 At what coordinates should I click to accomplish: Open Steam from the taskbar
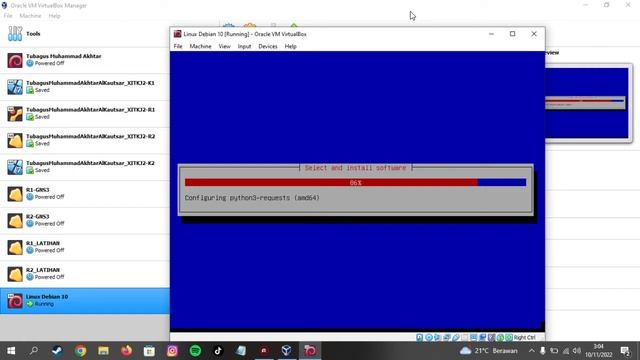click(x=57, y=351)
